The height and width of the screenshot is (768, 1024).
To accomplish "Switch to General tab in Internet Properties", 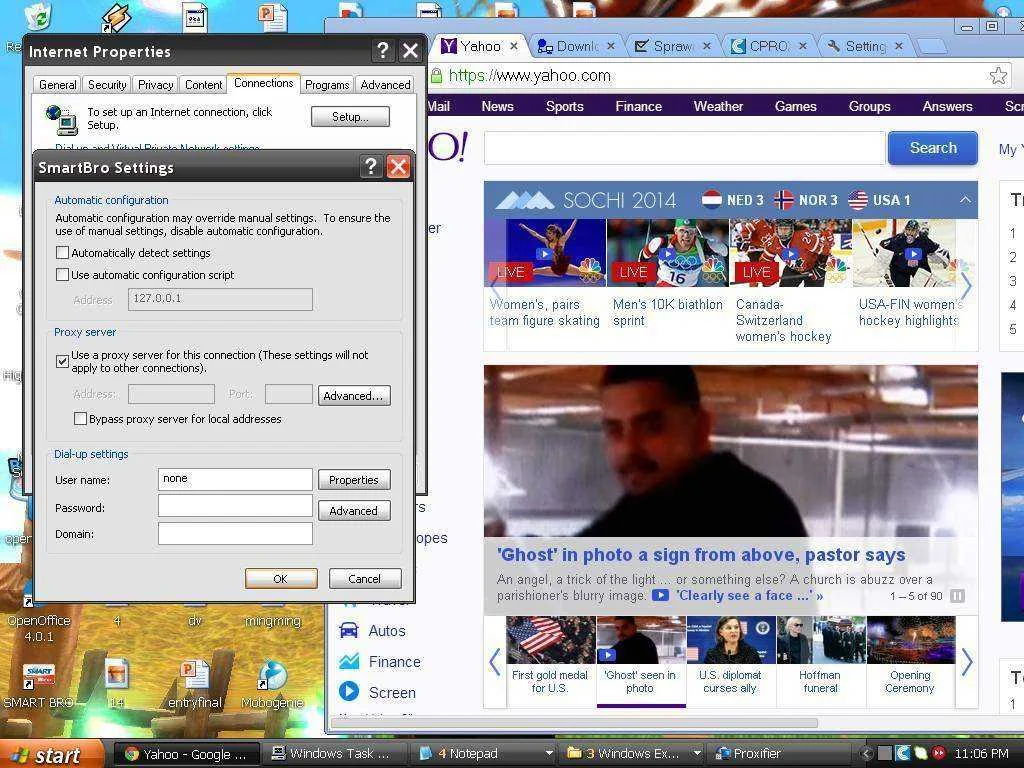I will 57,85.
